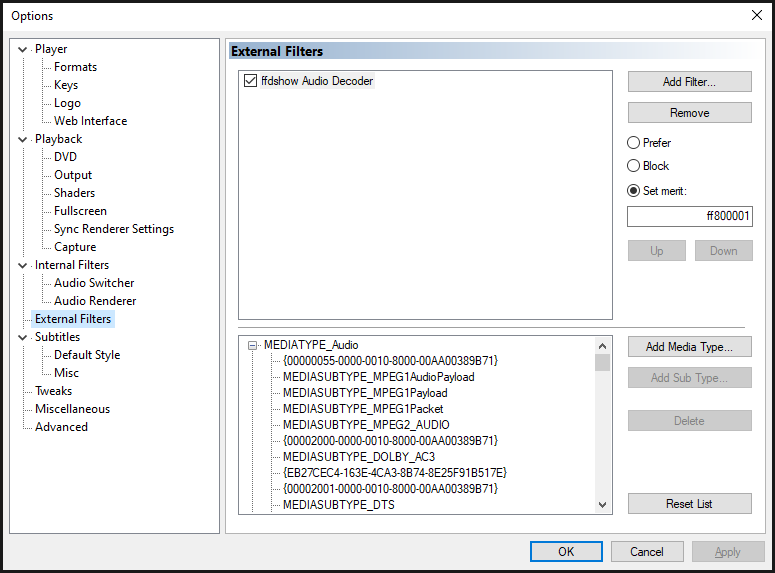The image size is (775, 573).
Task: Collapse the Player tree node
Action: coord(23,49)
